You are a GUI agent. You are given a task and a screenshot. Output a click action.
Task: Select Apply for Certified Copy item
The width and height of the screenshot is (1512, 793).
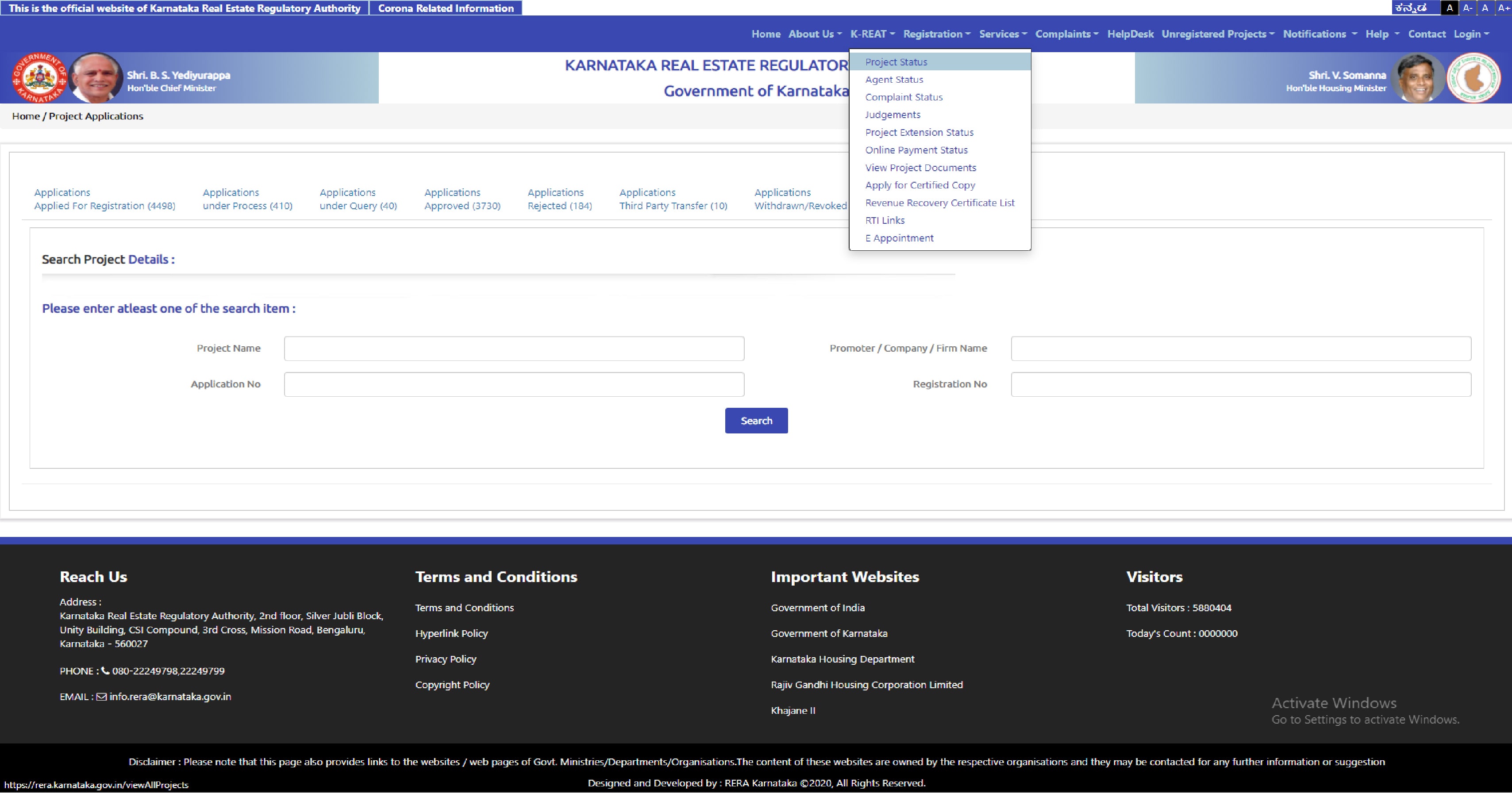tap(940, 185)
